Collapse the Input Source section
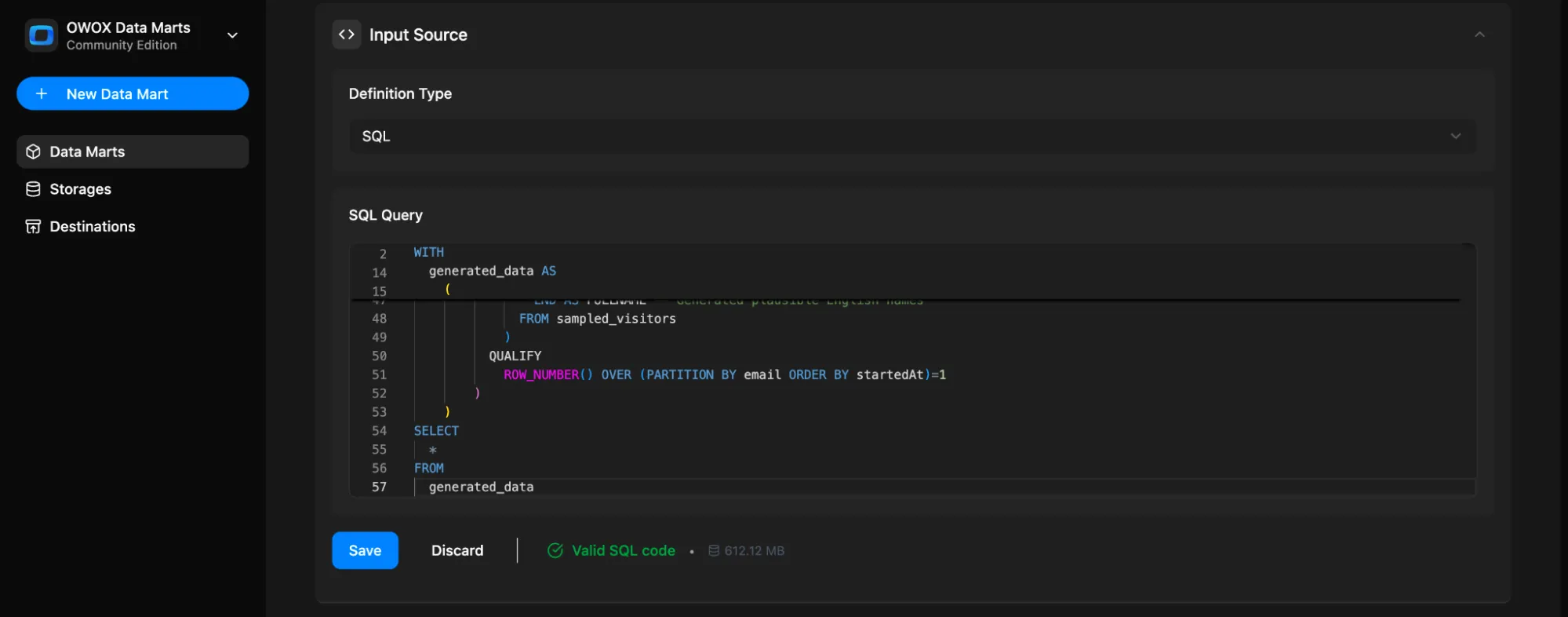 click(1479, 35)
